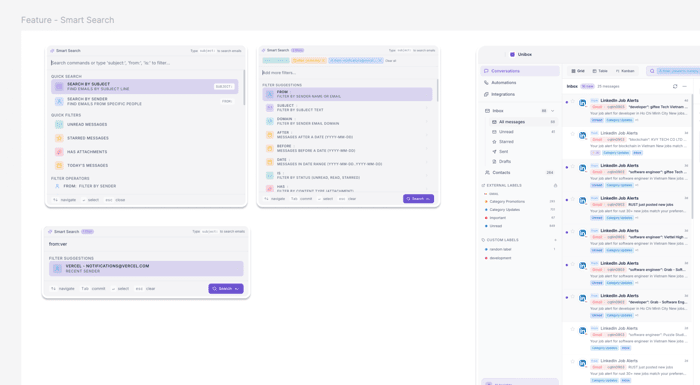Viewport: 700px width, 385px height.
Task: Collapse the Inbox folder chevron in sidebar
Action: (552, 111)
